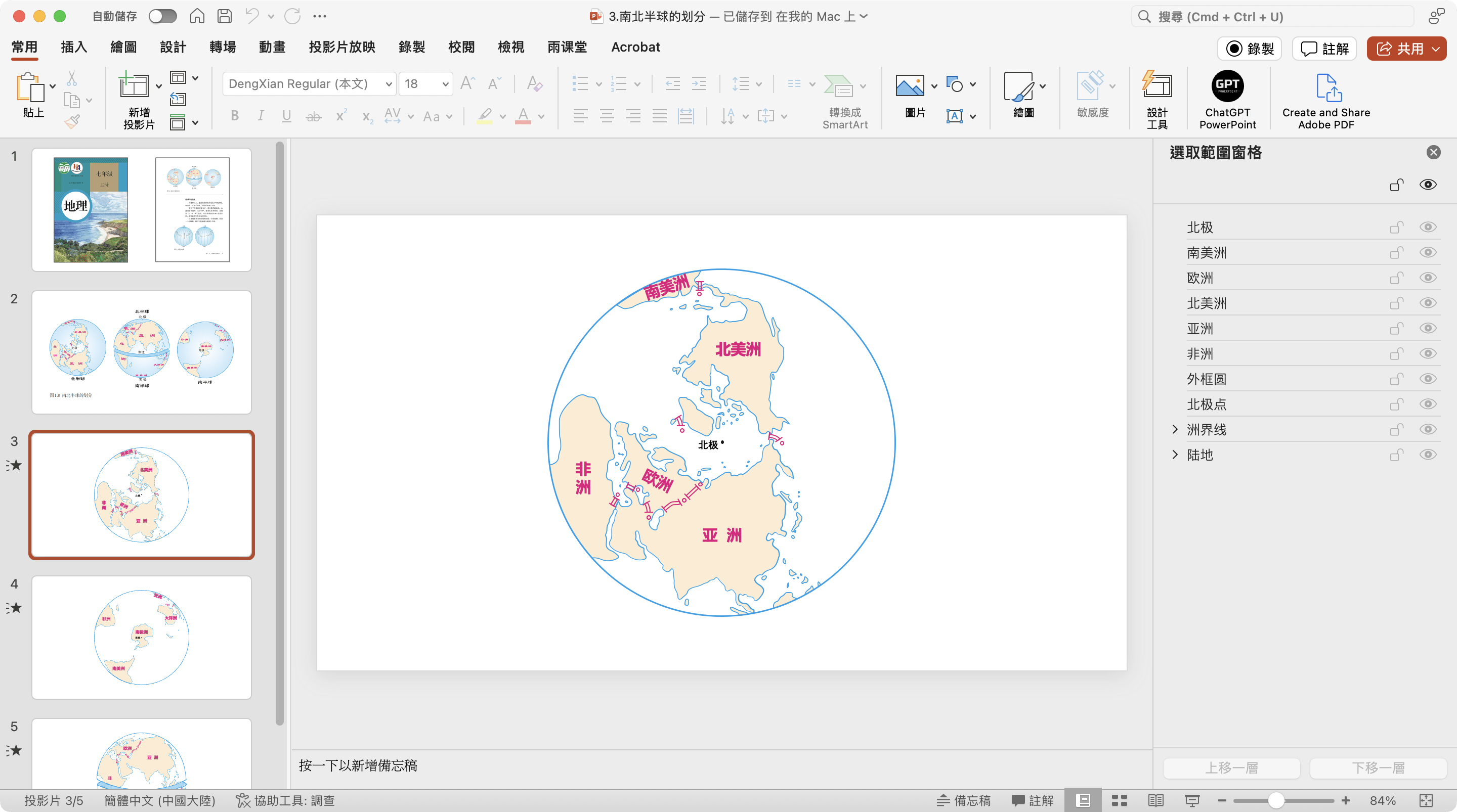Click the format painter brush icon
Image resolution: width=1457 pixels, height=812 pixels.
coord(72,121)
